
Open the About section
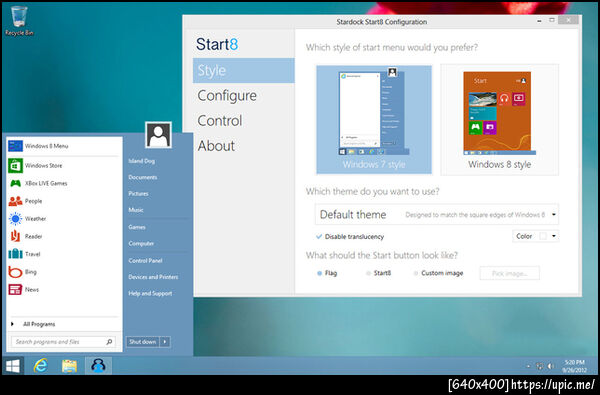(216, 146)
